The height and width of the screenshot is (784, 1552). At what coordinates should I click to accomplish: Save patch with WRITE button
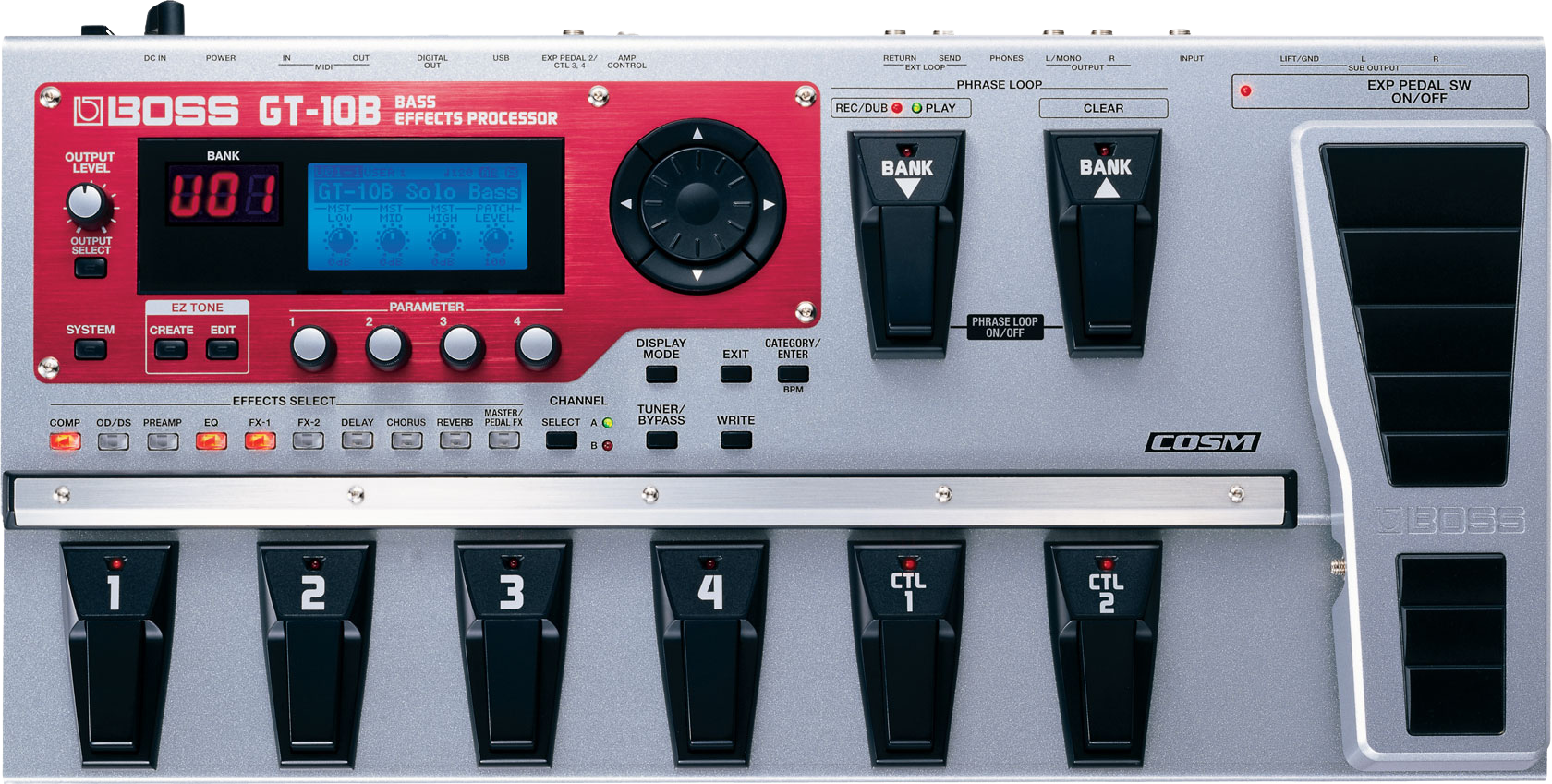[x=735, y=440]
